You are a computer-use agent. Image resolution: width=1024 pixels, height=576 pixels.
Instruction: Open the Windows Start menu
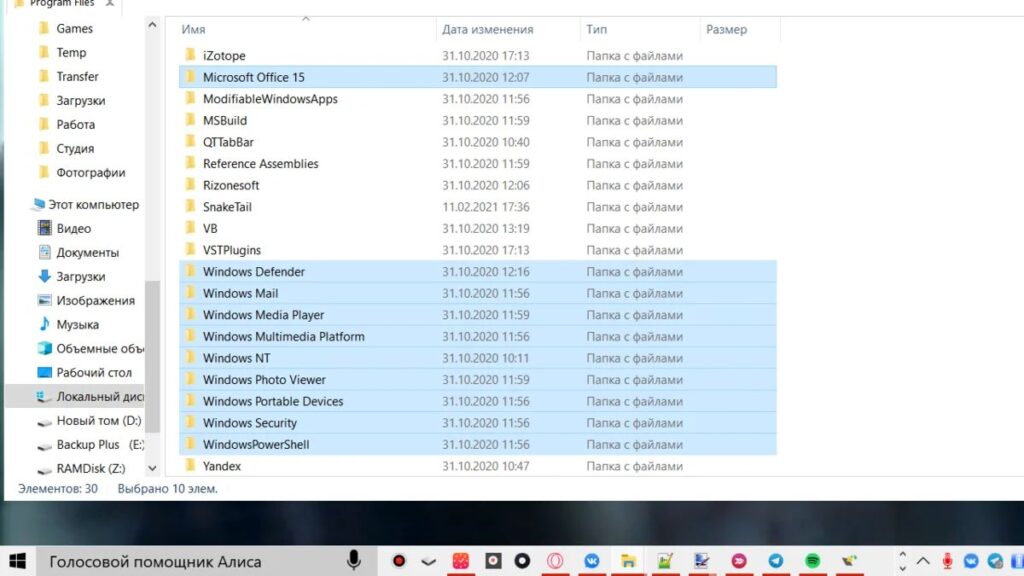pyautogui.click(x=18, y=561)
